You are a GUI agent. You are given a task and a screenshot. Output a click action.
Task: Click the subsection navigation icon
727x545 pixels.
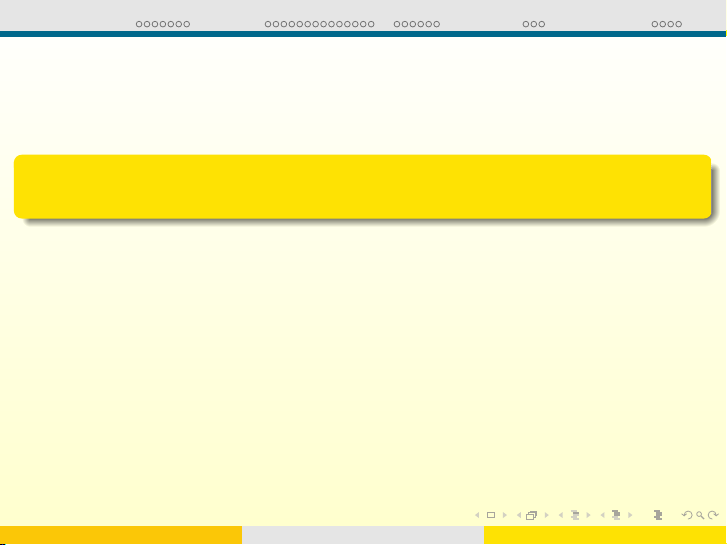pos(574,515)
